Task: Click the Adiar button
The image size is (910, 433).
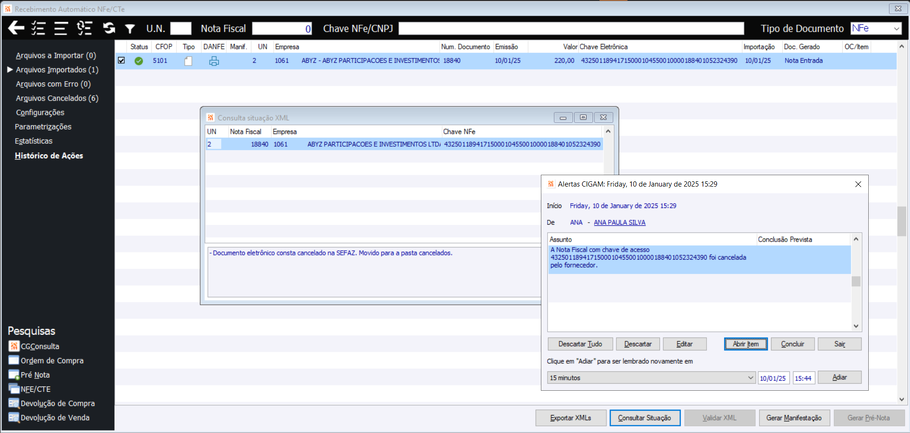Action: point(840,378)
